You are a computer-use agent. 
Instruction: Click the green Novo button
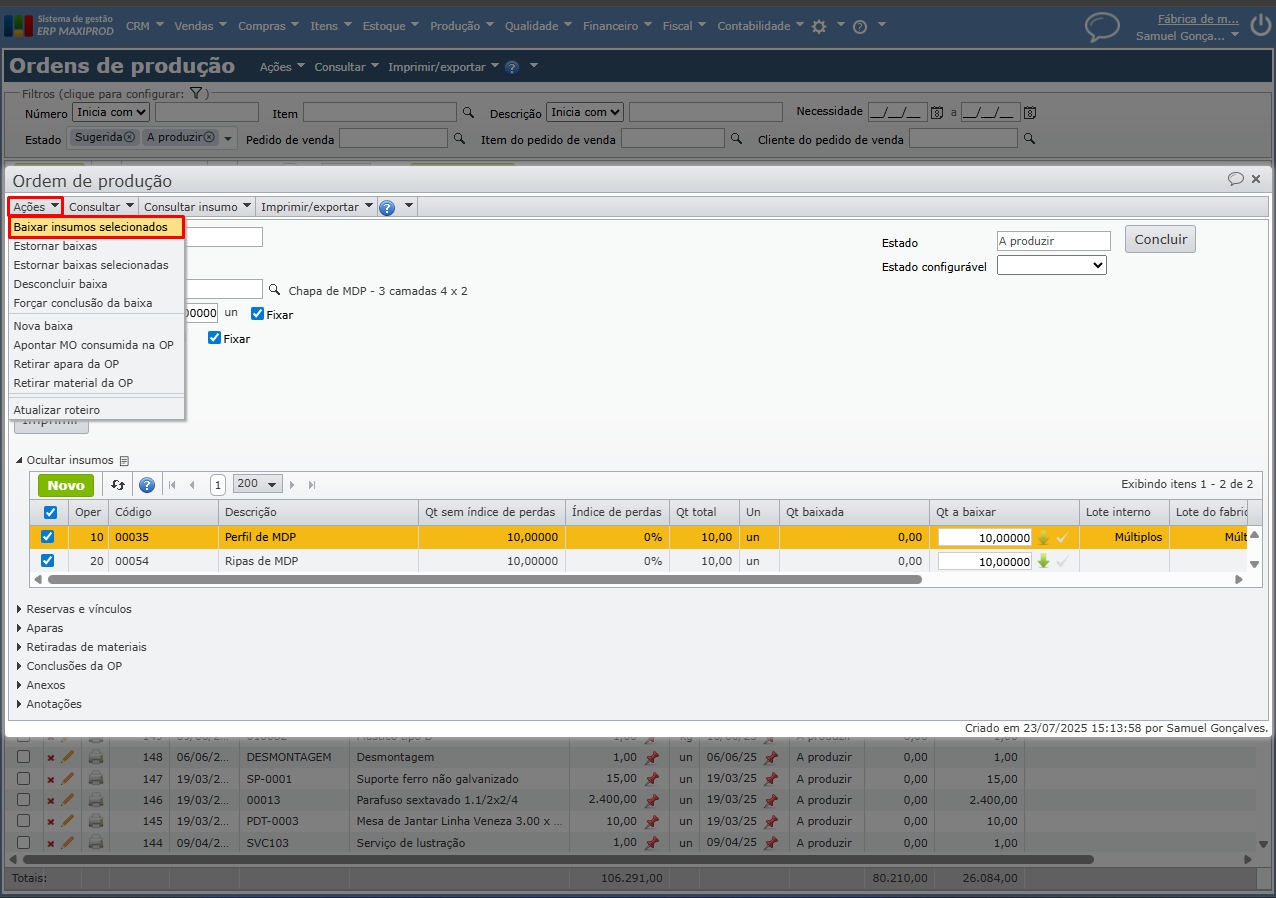[66, 485]
